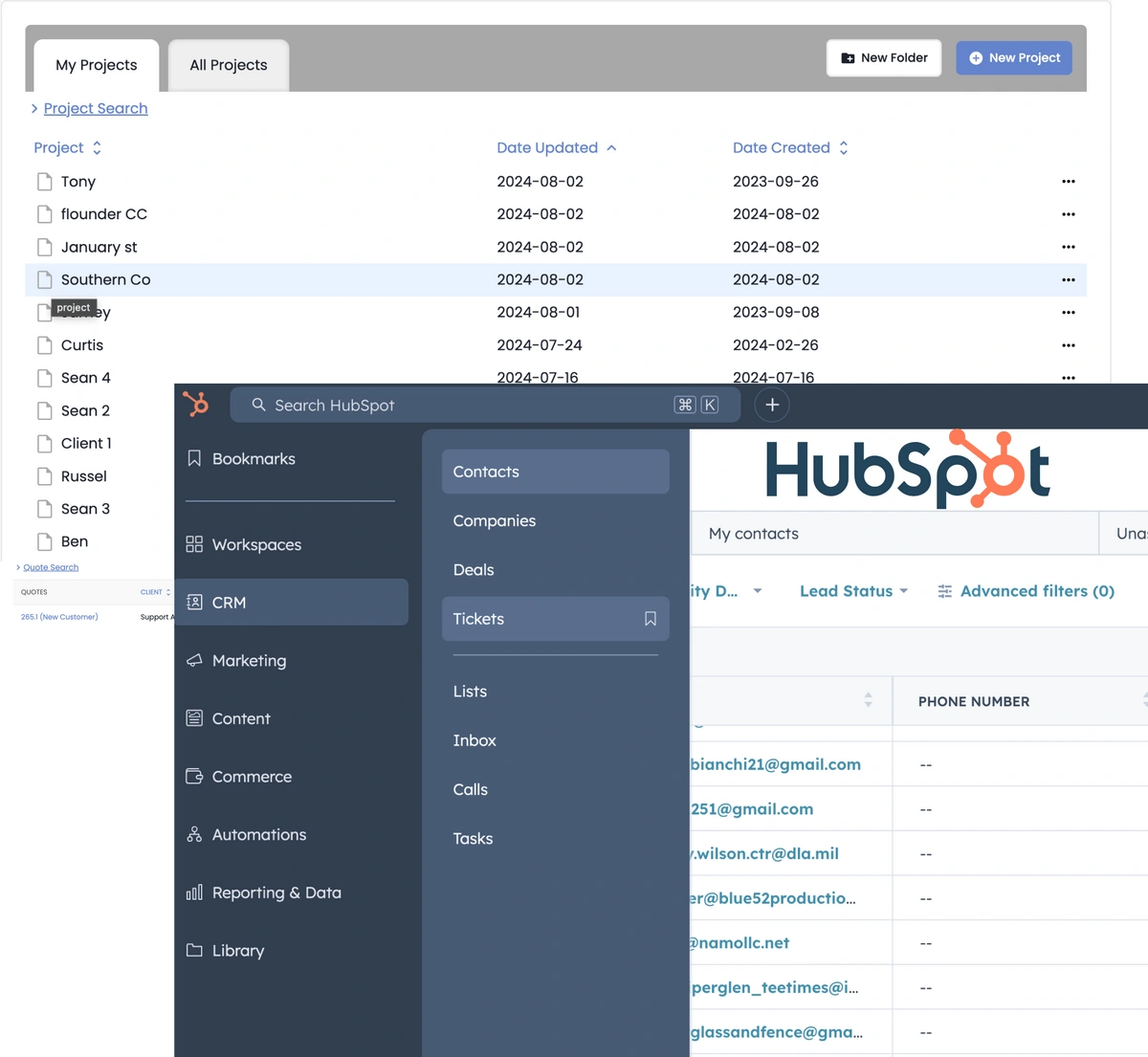1148x1057 pixels.
Task: Open Lists from CRM submenu
Action: coord(470,692)
